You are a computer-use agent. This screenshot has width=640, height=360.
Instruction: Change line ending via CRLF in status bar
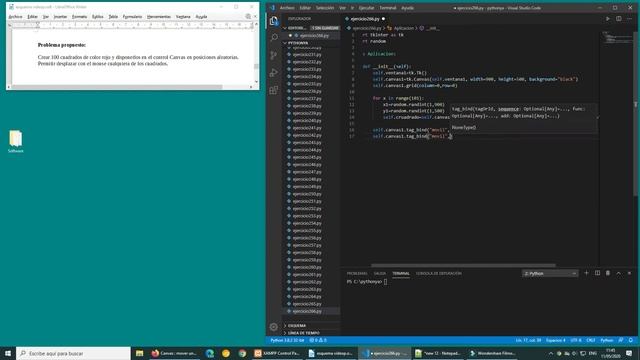click(x=591, y=340)
